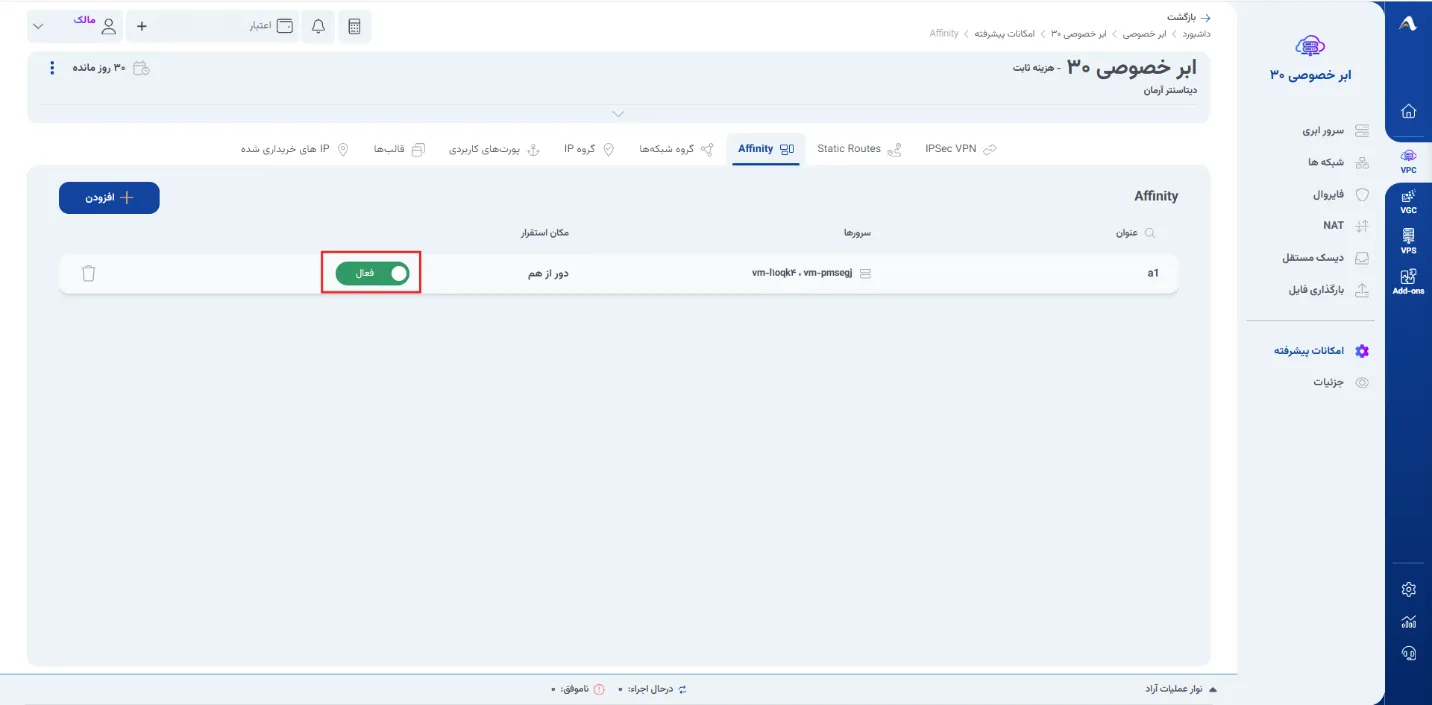Viewport: 1432px width, 705px height.
Task: Expand the private cloud header details chevron
Action: pyautogui.click(x=618, y=113)
